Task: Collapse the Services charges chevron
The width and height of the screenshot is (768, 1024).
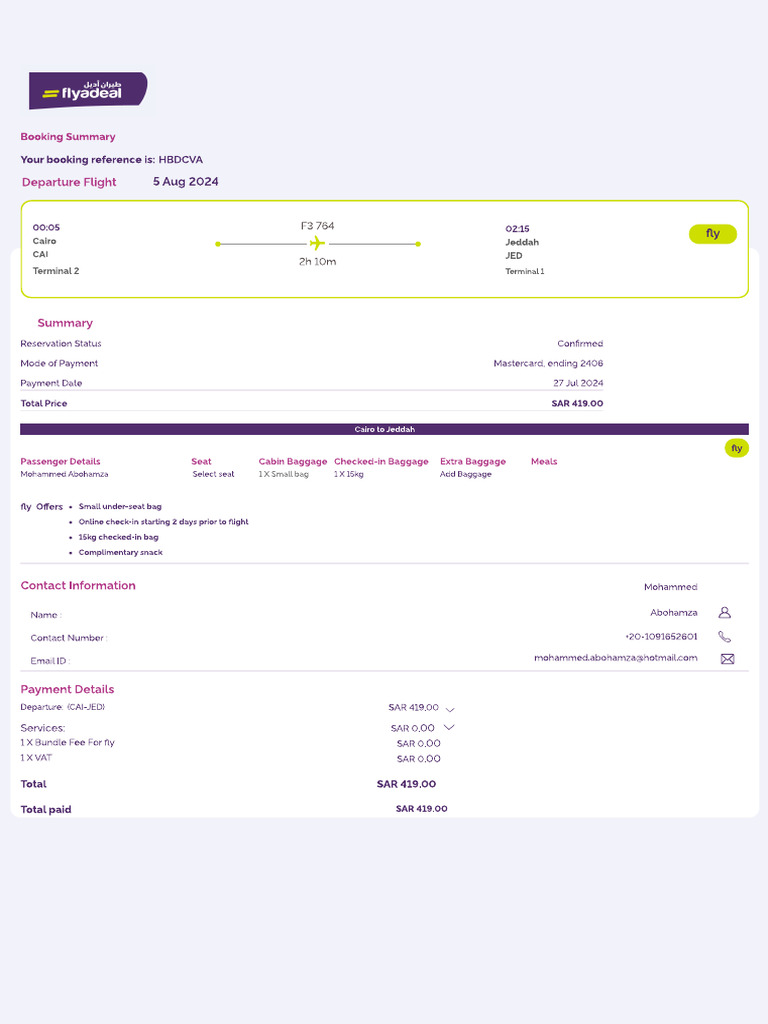Action: [449, 727]
